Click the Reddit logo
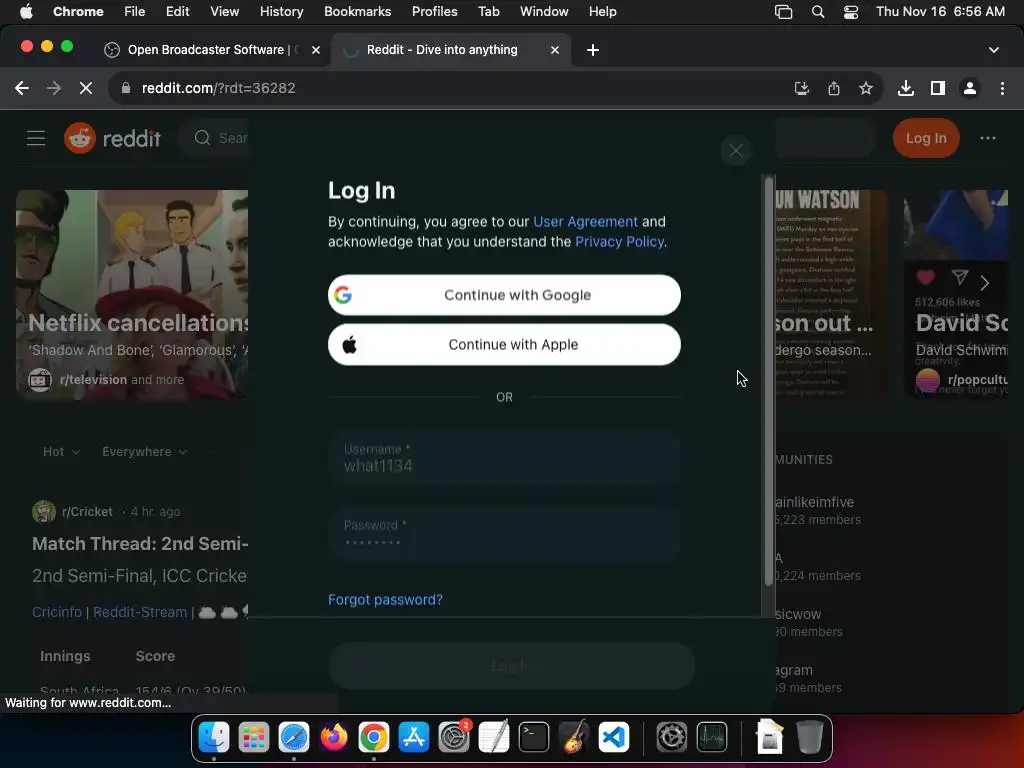 [x=112, y=138]
